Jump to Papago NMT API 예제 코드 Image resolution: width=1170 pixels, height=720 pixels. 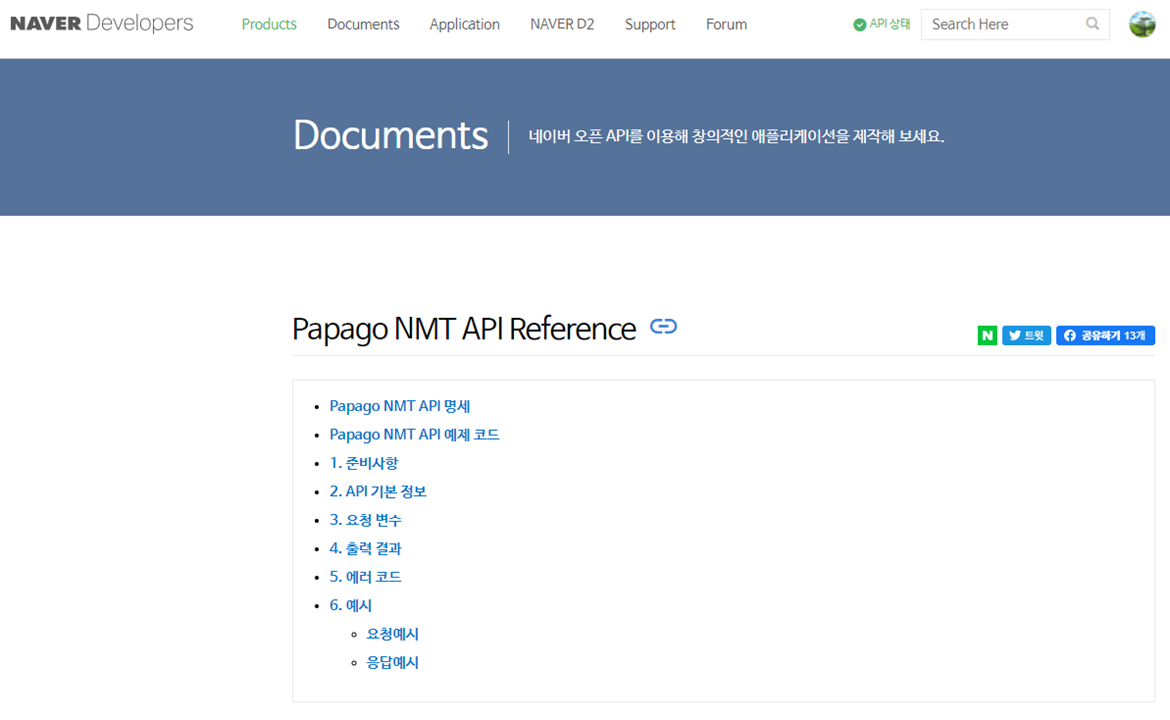point(414,435)
